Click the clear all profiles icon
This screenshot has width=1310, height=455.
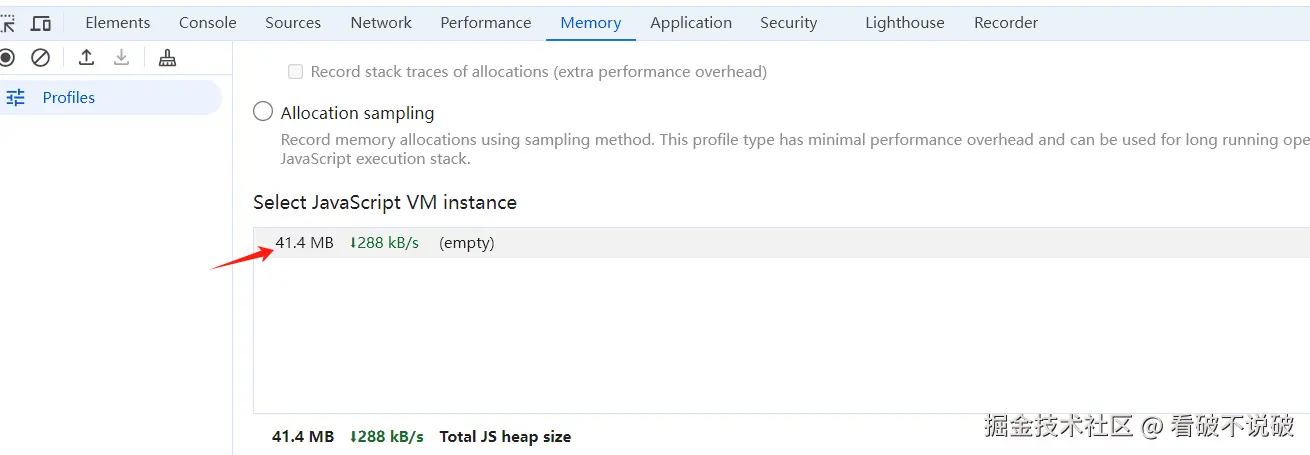click(x=41, y=58)
